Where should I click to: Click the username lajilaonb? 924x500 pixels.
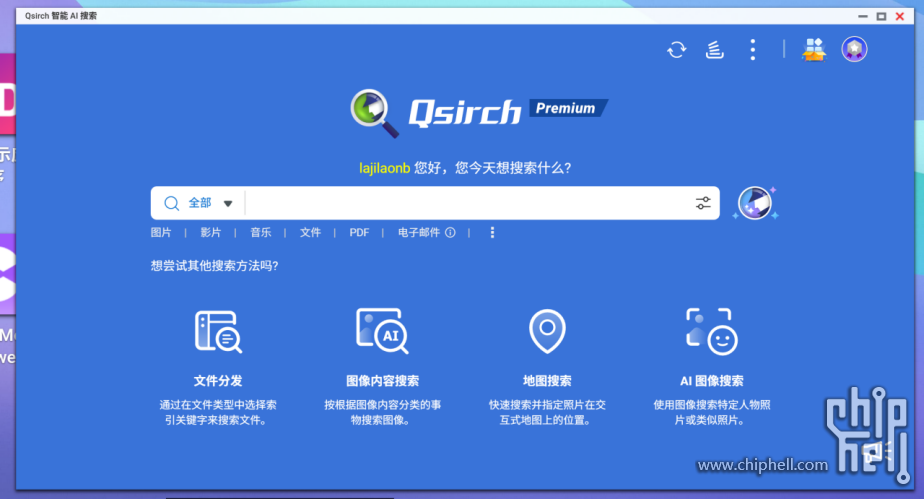click(385, 168)
